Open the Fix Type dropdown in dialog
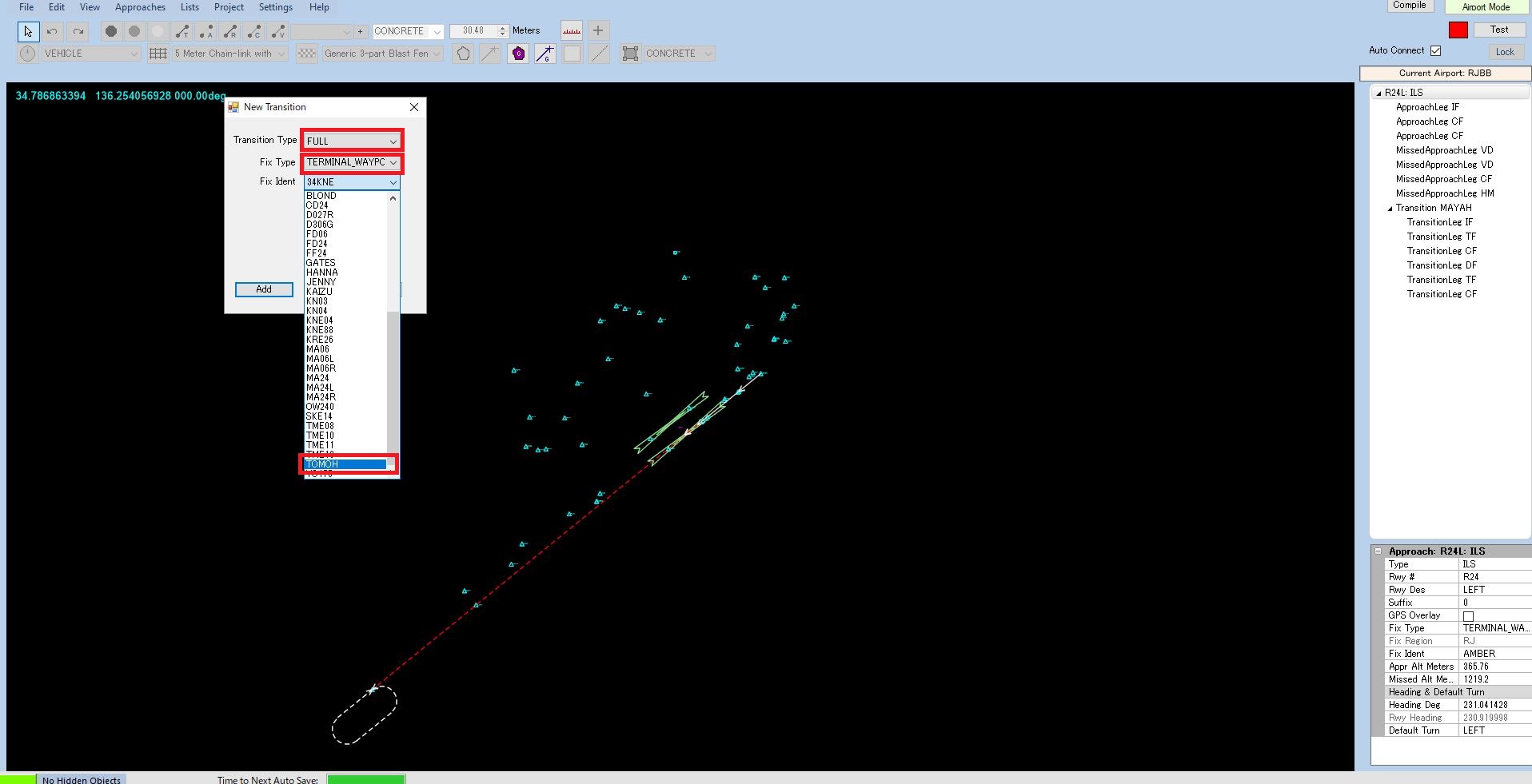 352,162
